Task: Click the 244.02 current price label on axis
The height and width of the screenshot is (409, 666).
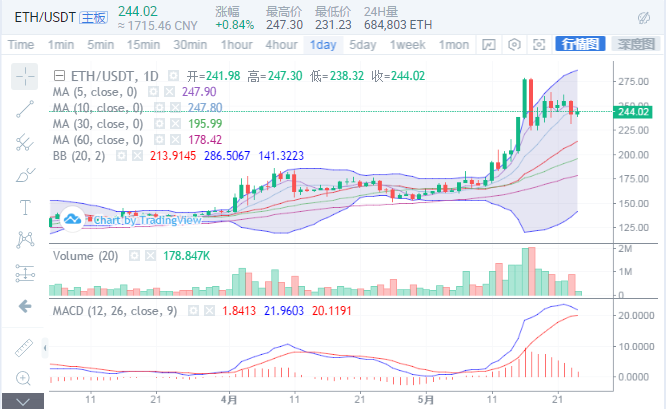Action: [x=633, y=112]
